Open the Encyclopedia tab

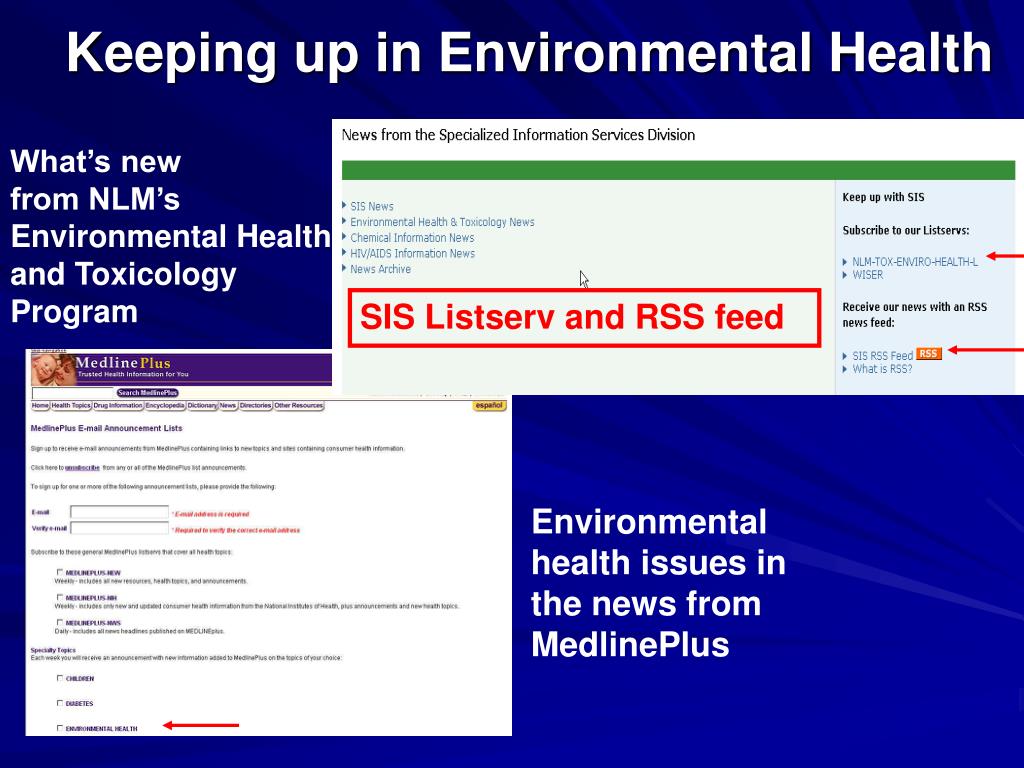click(165, 406)
